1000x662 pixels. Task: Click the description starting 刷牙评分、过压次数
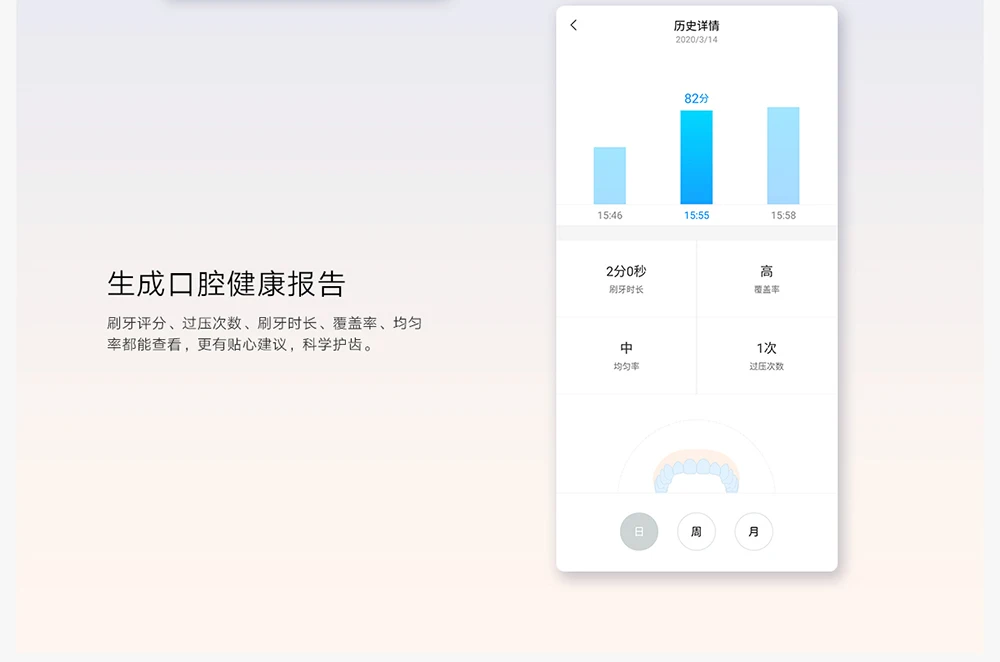click(265, 334)
